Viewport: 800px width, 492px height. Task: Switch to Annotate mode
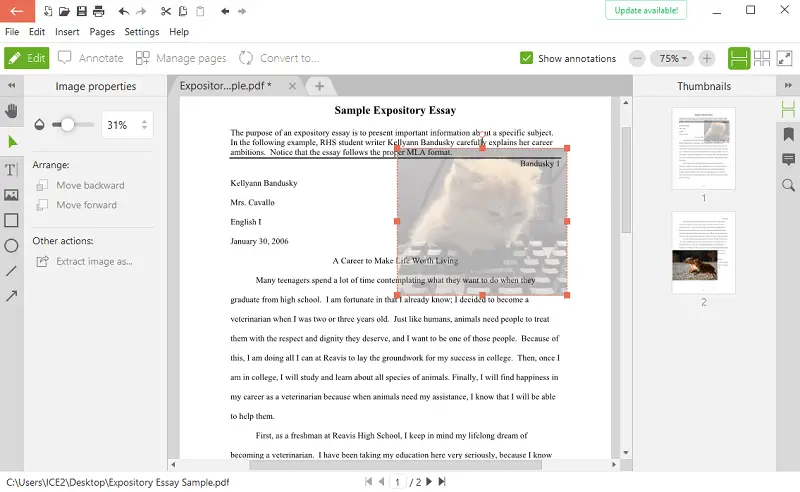pyautogui.click(x=91, y=58)
